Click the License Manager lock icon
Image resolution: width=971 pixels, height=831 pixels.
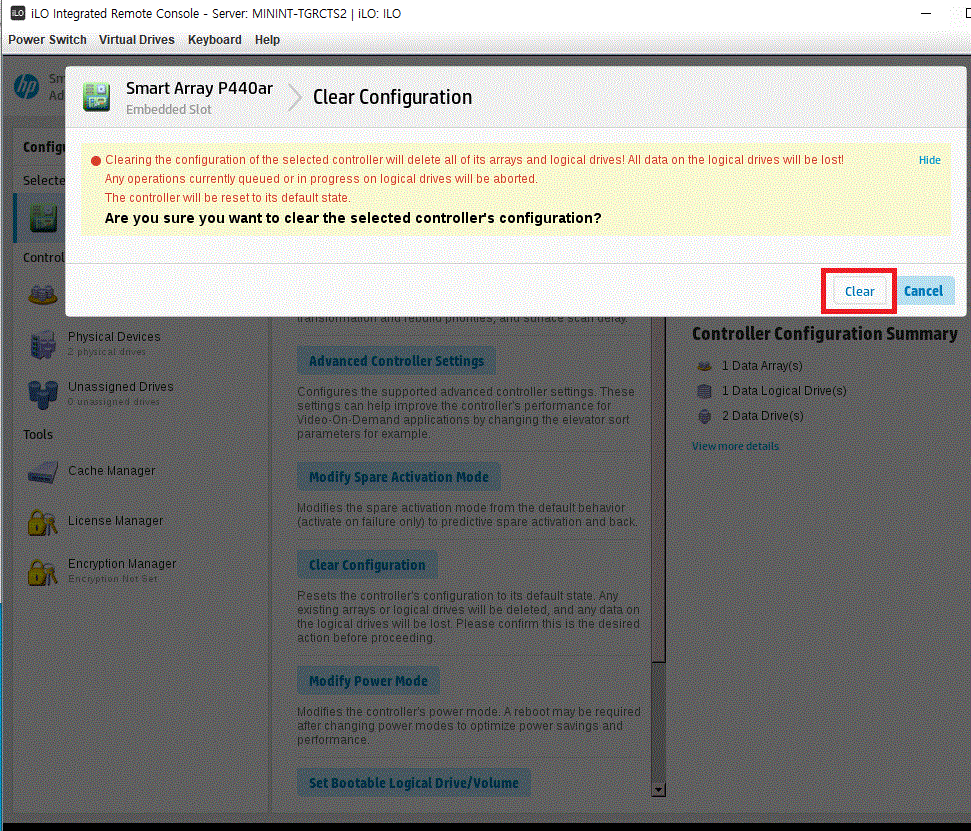coord(42,522)
